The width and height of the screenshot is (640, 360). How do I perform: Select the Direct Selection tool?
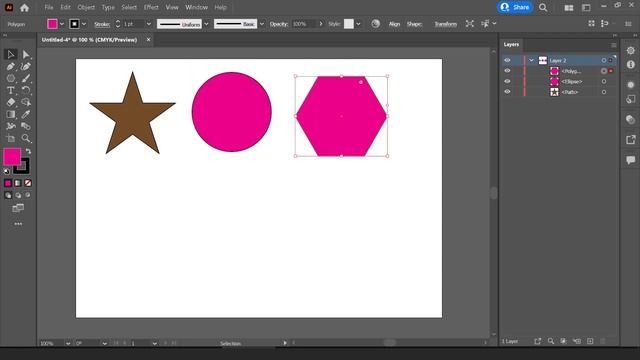26,54
